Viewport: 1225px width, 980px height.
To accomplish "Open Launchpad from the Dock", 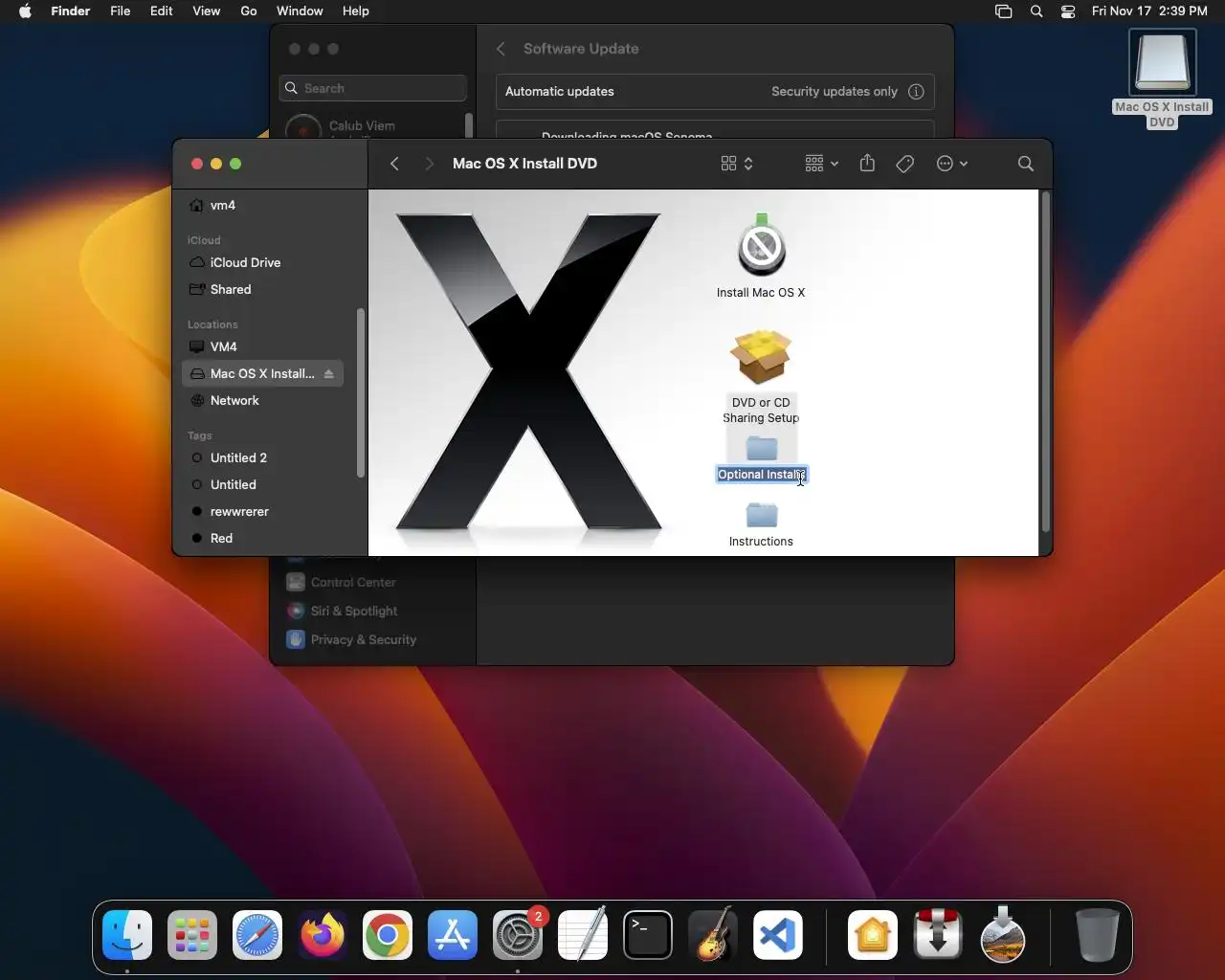I will (x=192, y=935).
